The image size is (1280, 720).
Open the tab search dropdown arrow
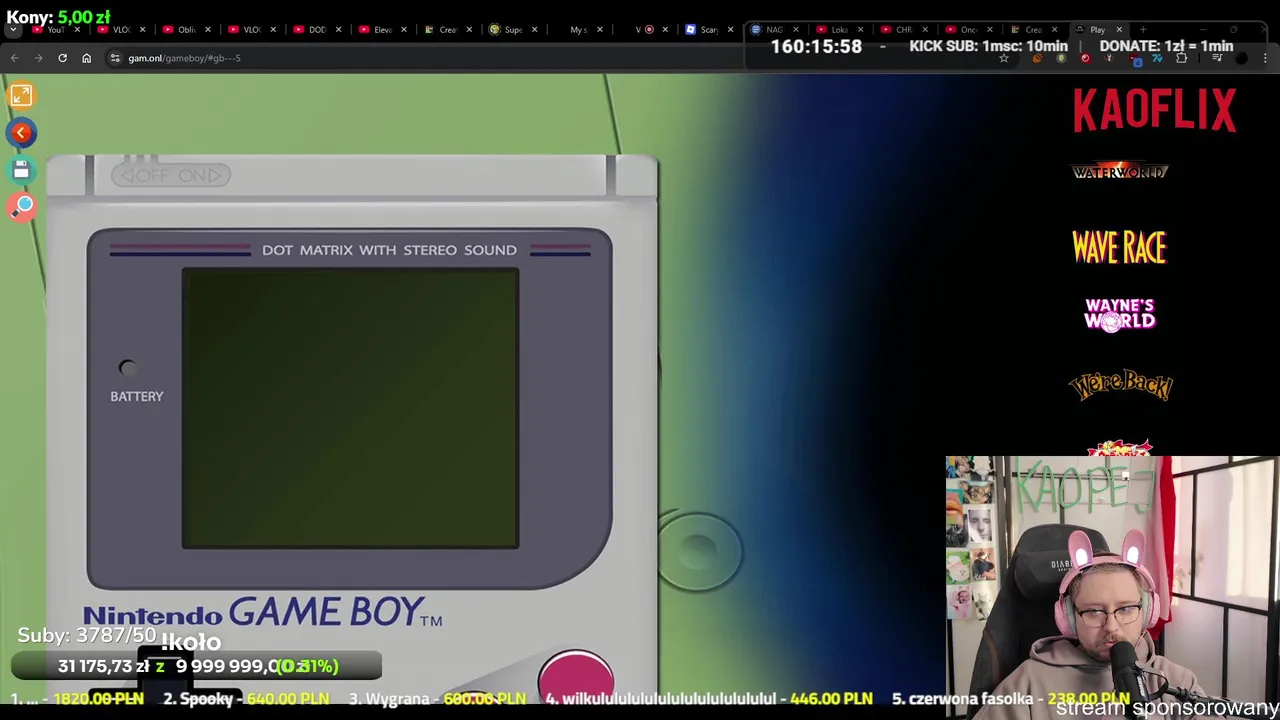[x=13, y=29]
